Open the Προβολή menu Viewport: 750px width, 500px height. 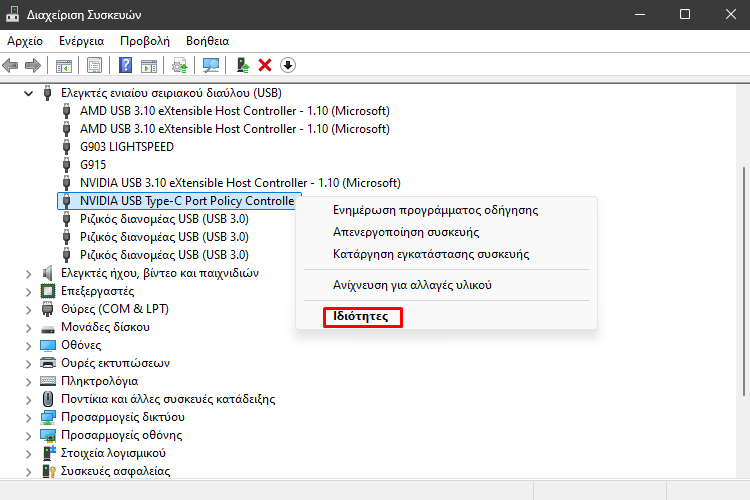click(x=145, y=41)
